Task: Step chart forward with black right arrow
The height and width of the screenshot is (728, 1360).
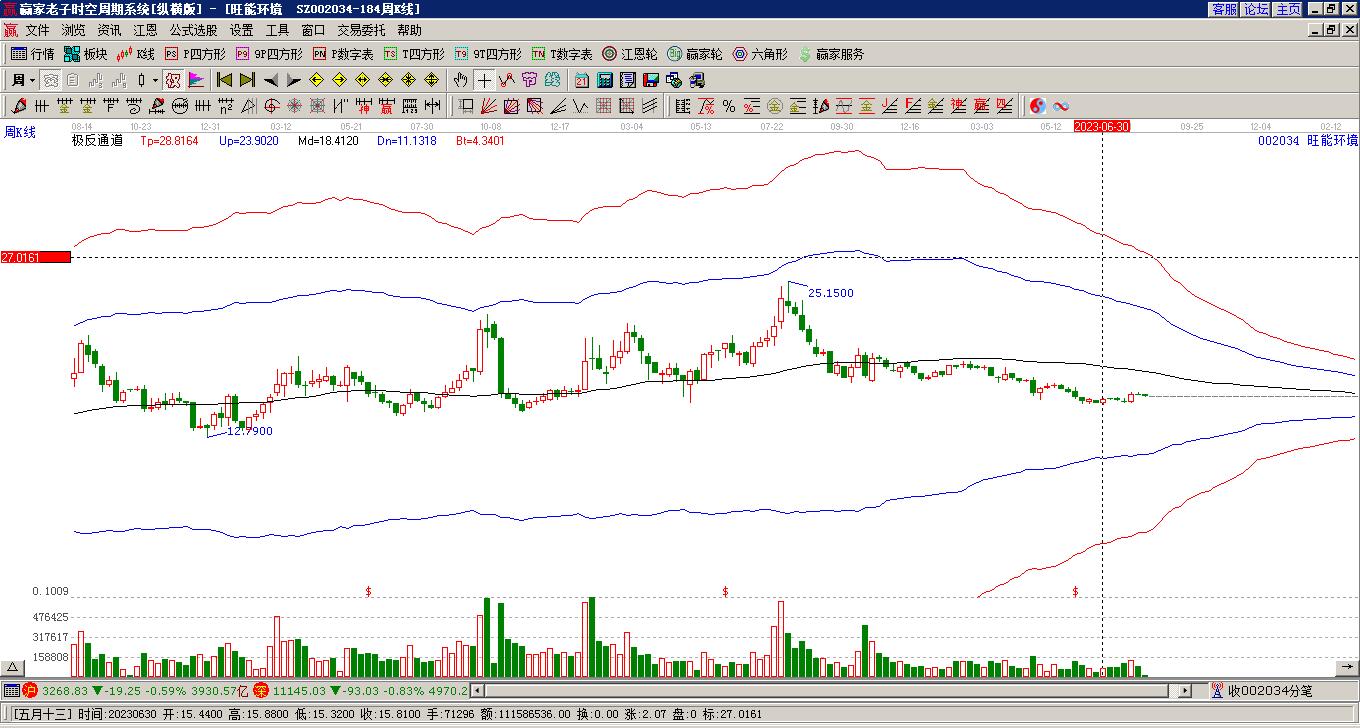Action: pyautogui.click(x=293, y=80)
